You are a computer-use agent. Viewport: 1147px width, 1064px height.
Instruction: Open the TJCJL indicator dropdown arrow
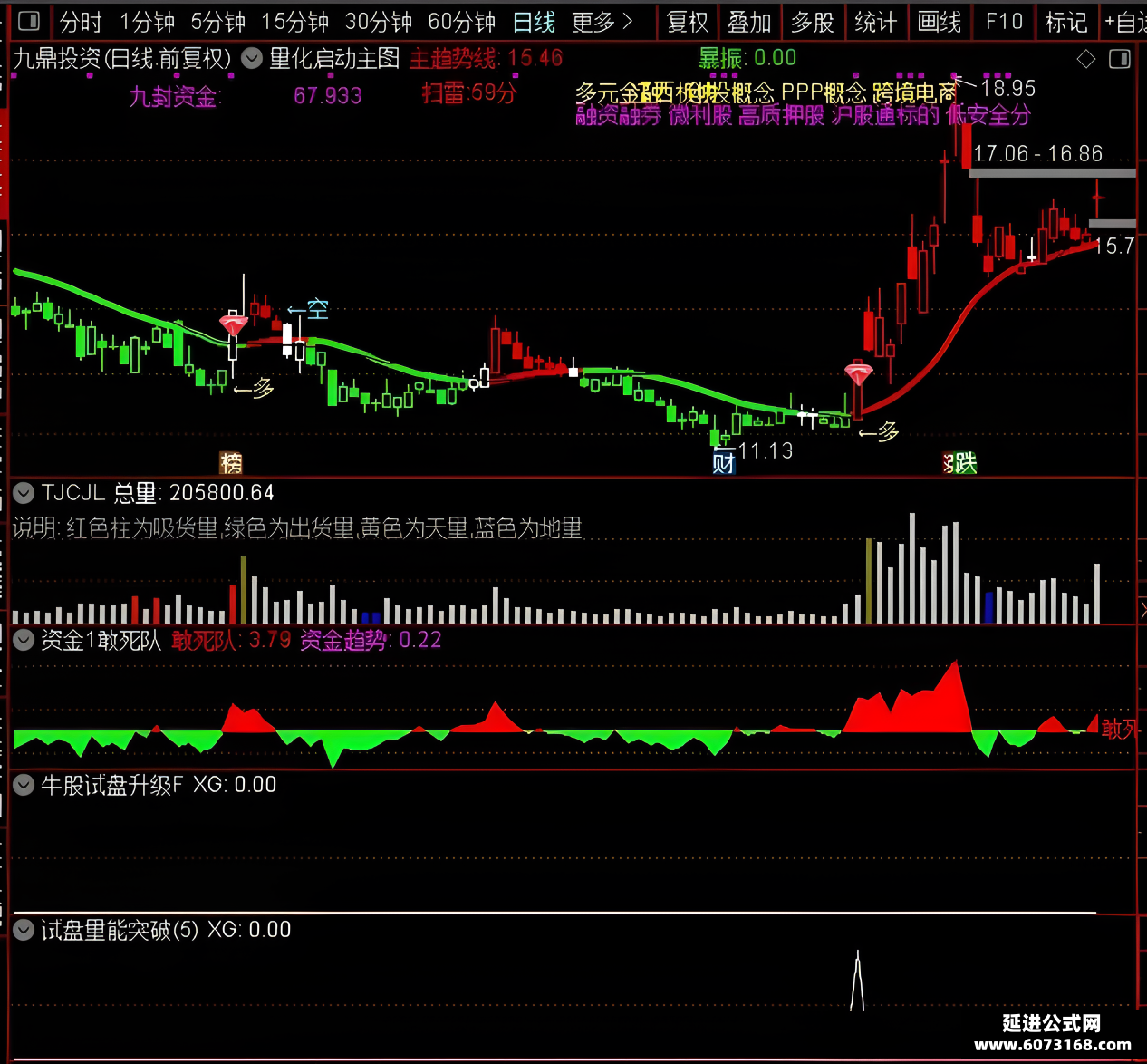click(x=24, y=493)
